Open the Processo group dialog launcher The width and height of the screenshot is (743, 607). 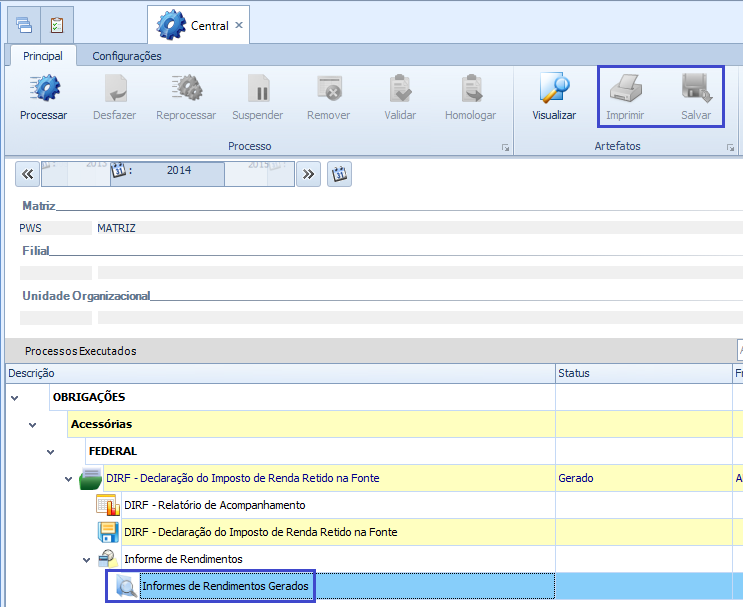click(x=505, y=148)
